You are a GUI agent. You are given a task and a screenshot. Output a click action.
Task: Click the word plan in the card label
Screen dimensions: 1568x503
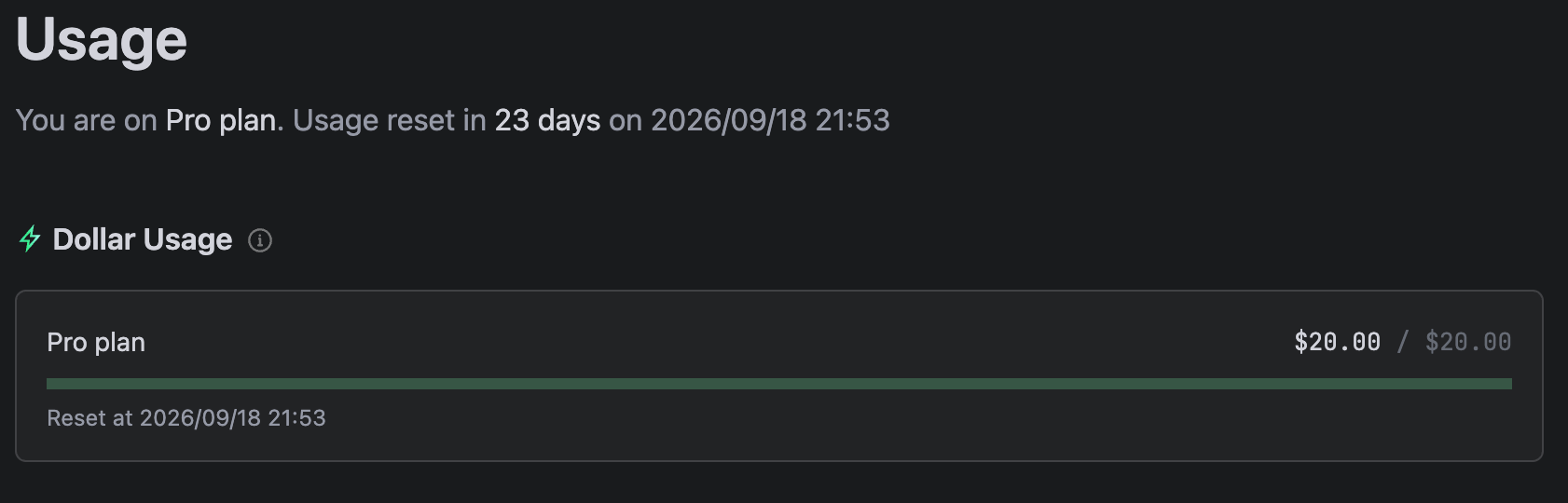(120, 343)
